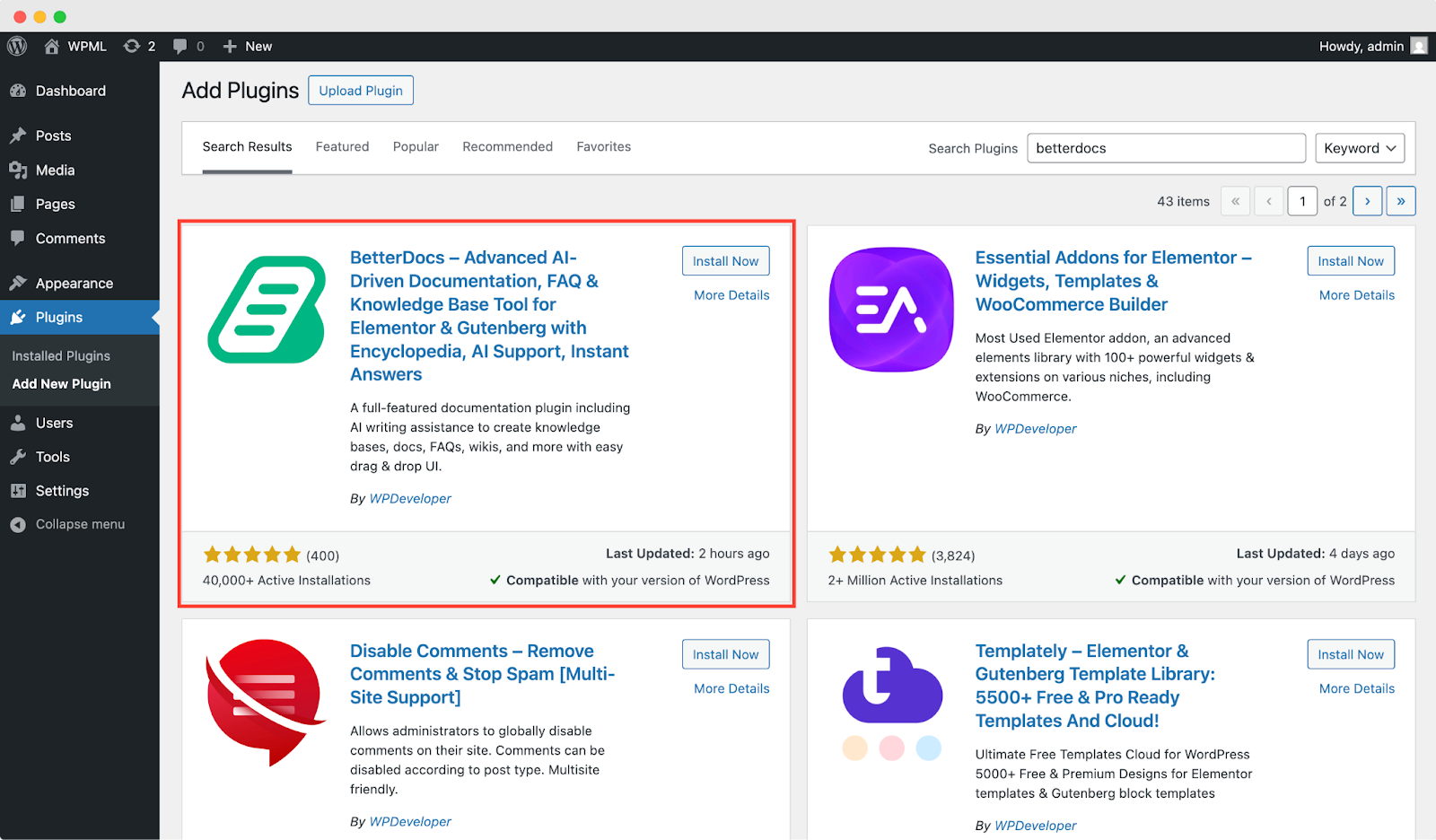Viewport: 1436px width, 840px height.
Task: Click the Plugins plug icon
Action: [x=18, y=317]
